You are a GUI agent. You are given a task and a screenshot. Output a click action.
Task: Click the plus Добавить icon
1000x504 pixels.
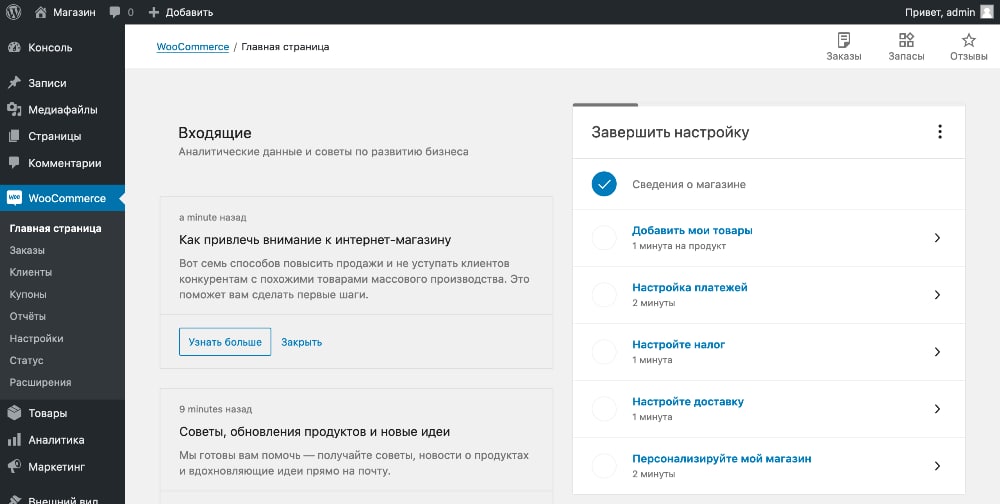pos(154,12)
